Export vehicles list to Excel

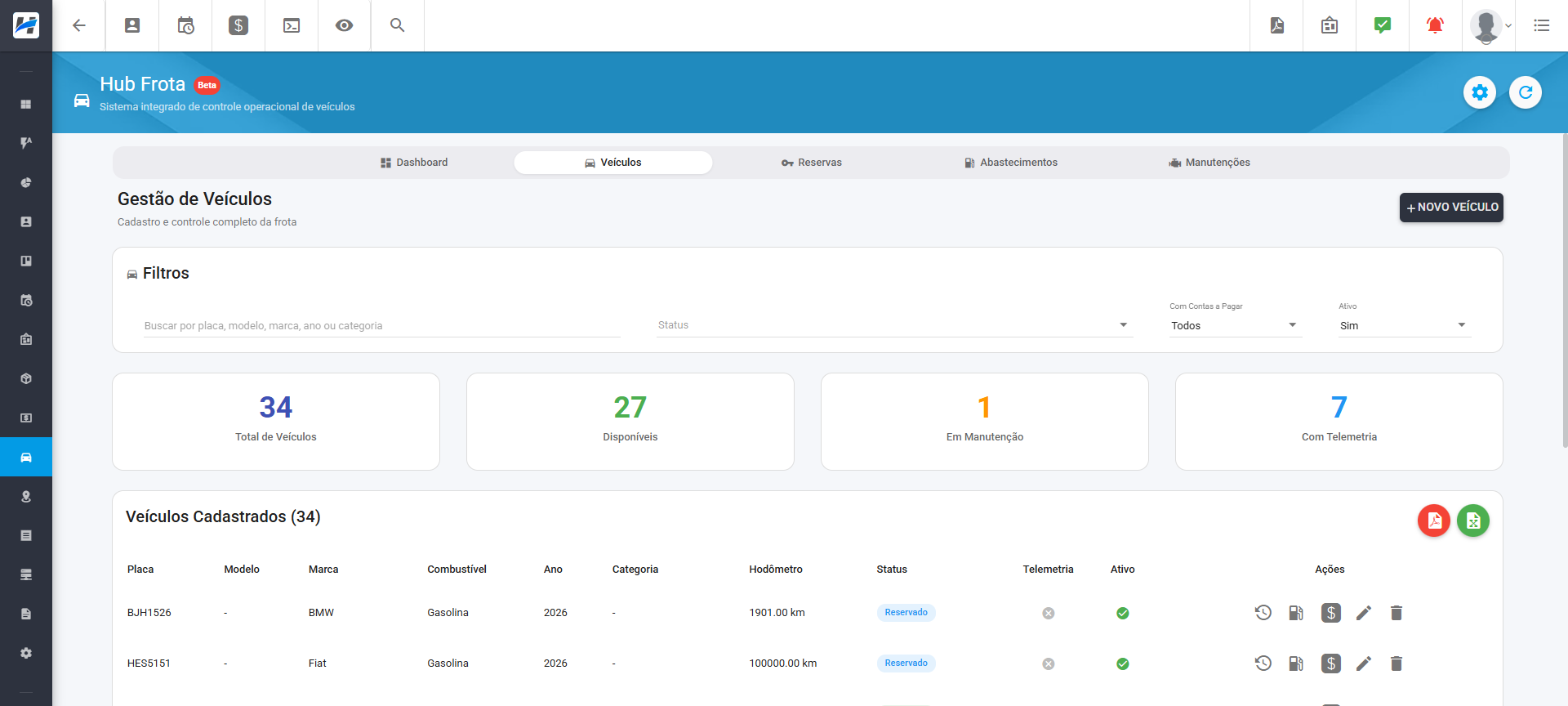pos(1473,521)
